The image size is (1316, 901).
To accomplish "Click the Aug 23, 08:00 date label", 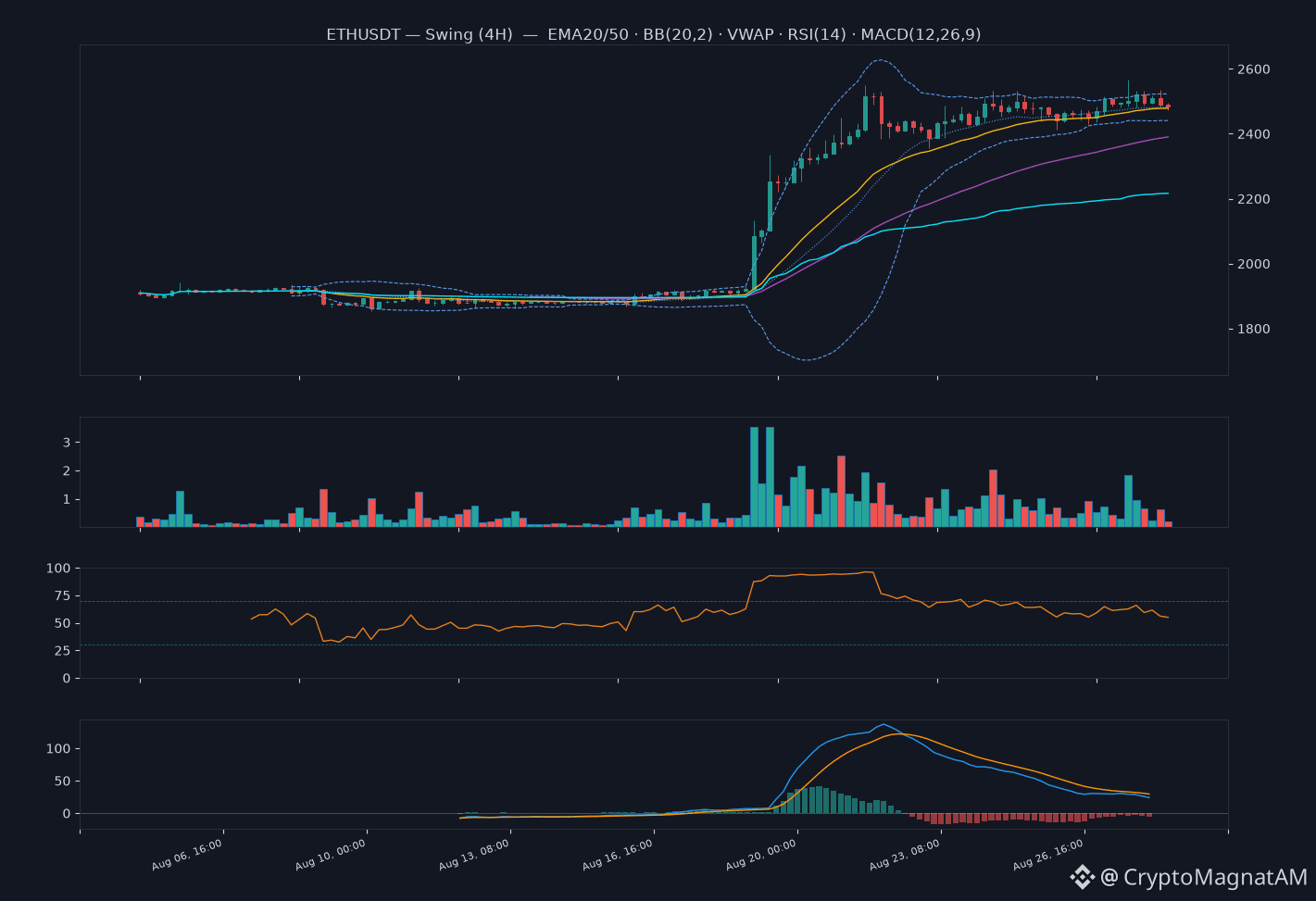I will (906, 854).
